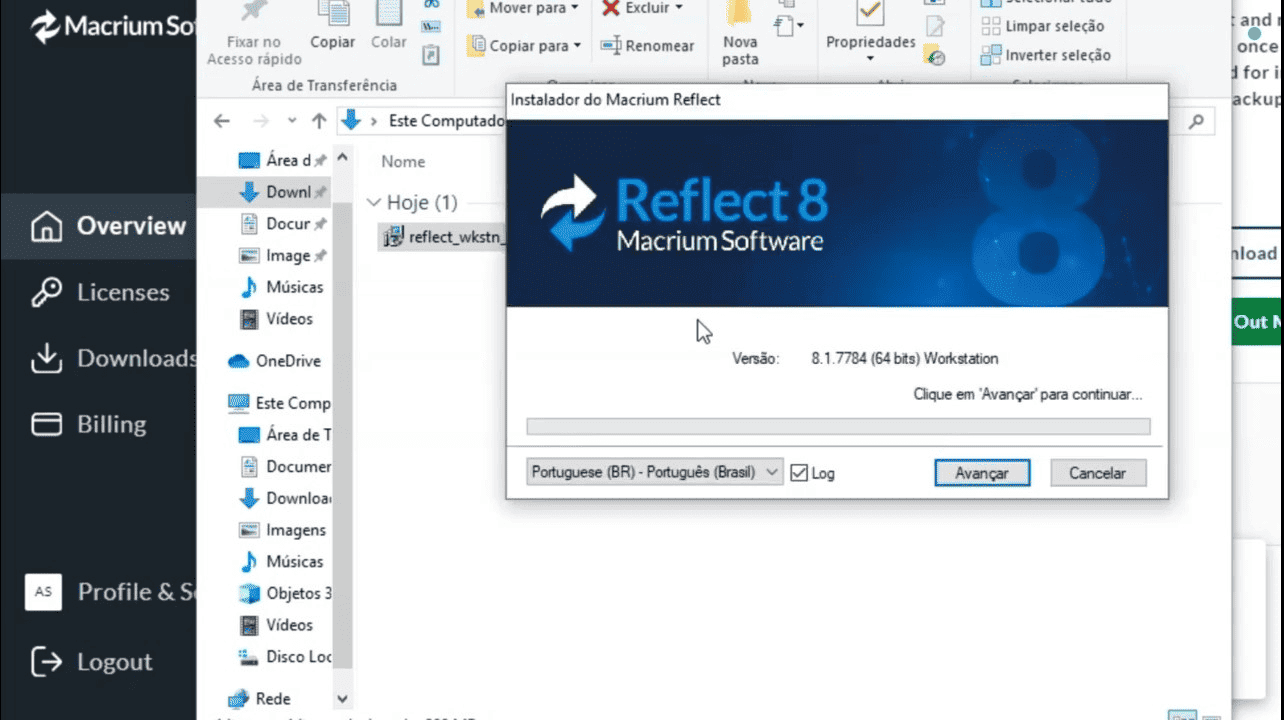Click the Reflect 8 banner logo
Viewport: 1284px width, 720px height.
point(686,213)
